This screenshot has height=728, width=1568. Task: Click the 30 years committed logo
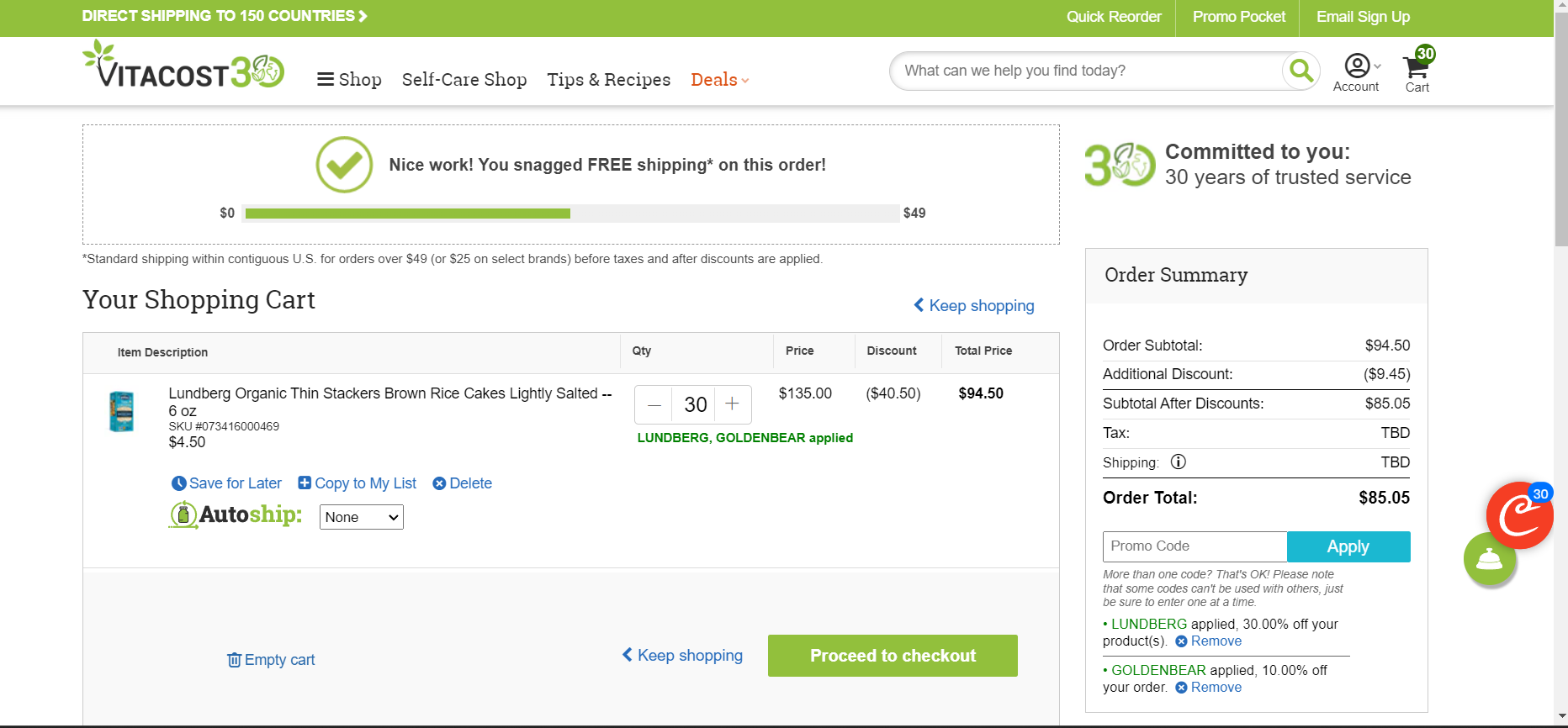[x=1120, y=165]
